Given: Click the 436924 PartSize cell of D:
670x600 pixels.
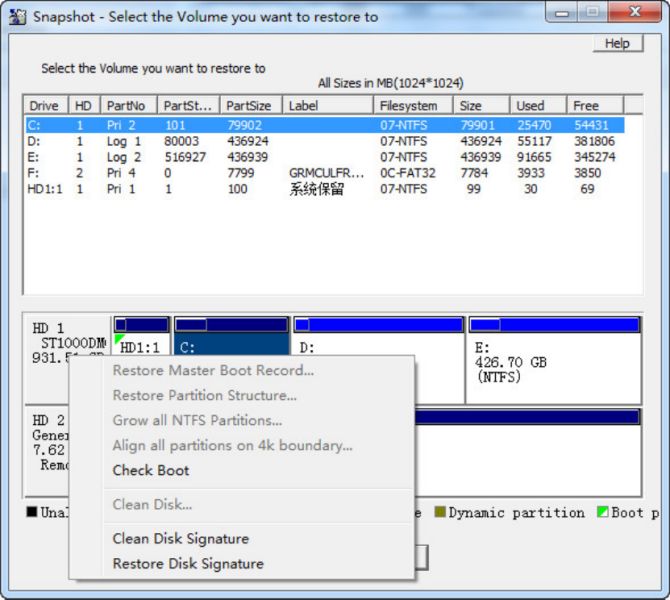Looking at the screenshot, I should click(x=248, y=141).
